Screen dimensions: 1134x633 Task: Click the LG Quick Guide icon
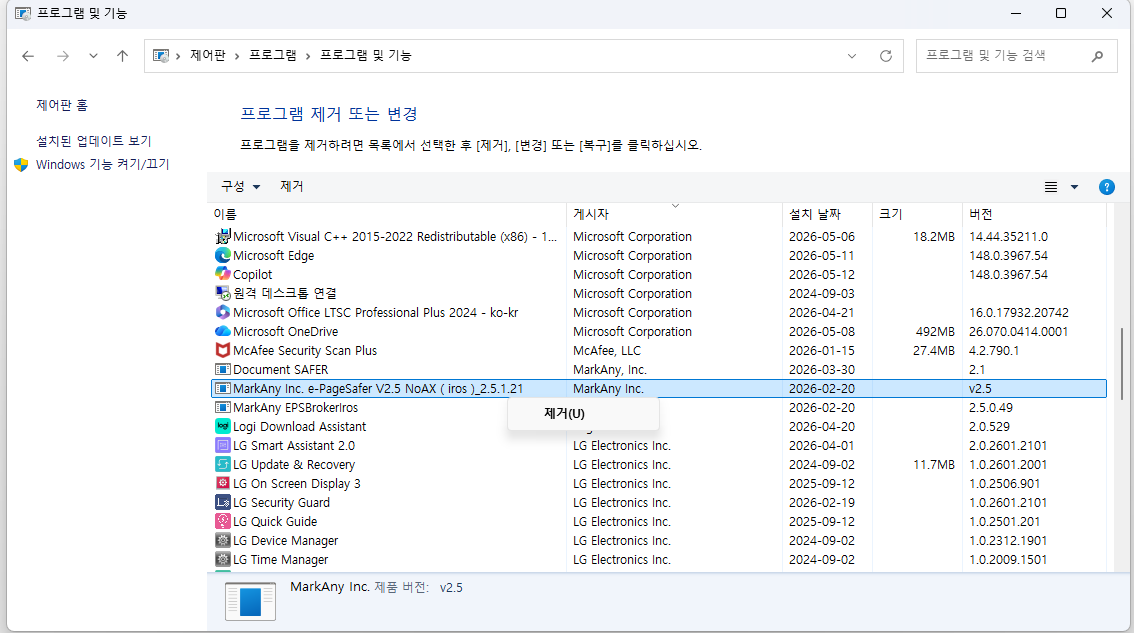(223, 521)
